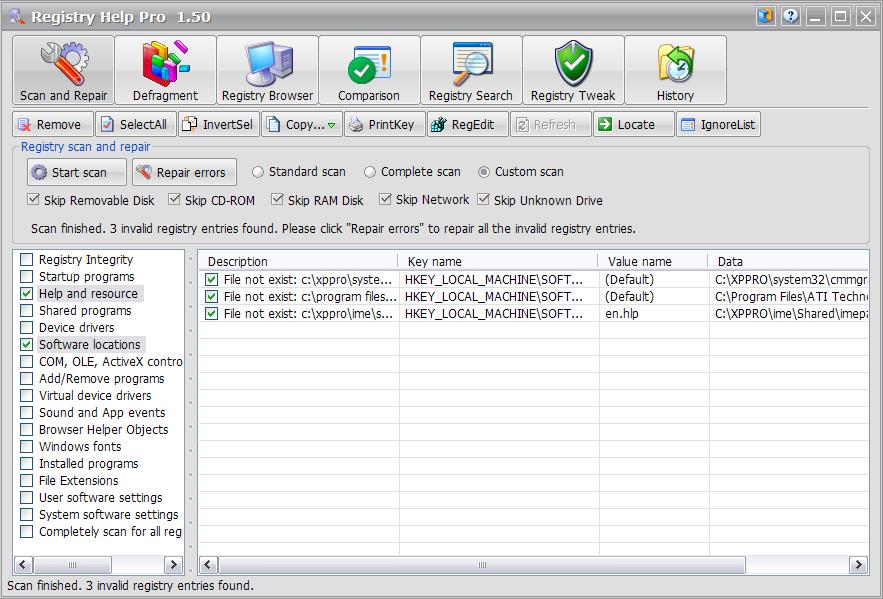Uncheck the en.hlp registry entry row
The width and height of the screenshot is (883, 599).
click(211, 314)
